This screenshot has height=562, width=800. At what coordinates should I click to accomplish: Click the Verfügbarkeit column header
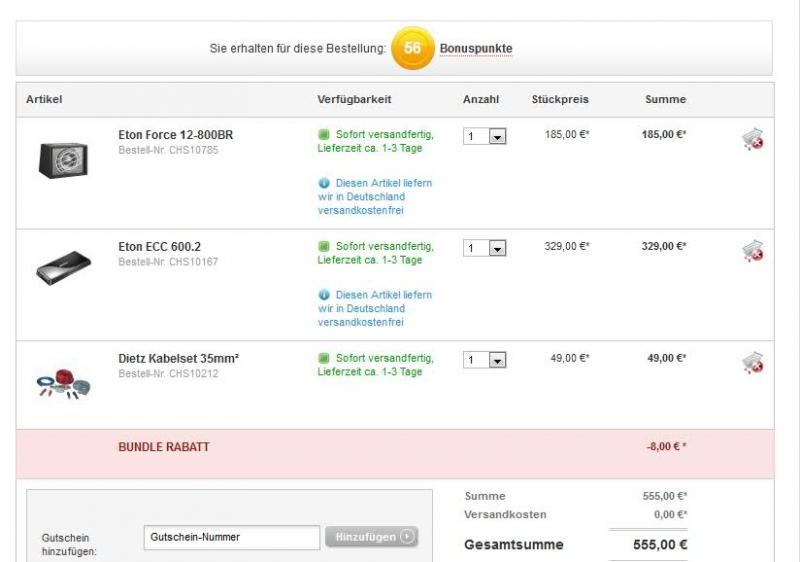tap(354, 99)
